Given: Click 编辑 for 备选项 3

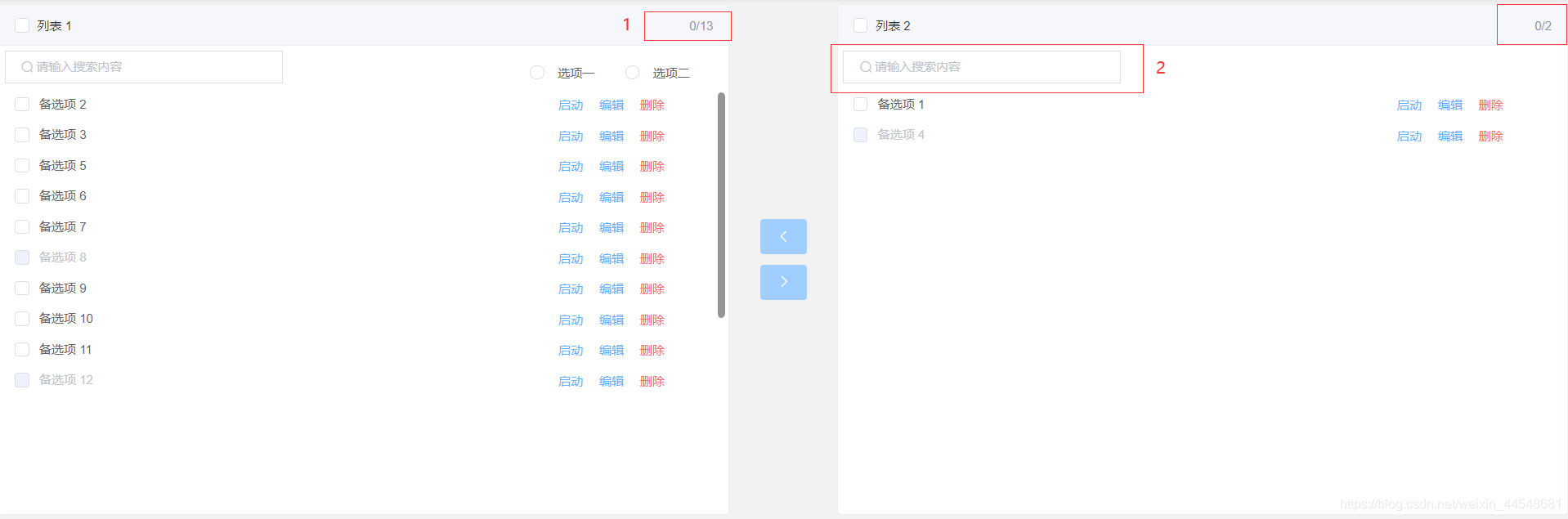Looking at the screenshot, I should 612,136.
